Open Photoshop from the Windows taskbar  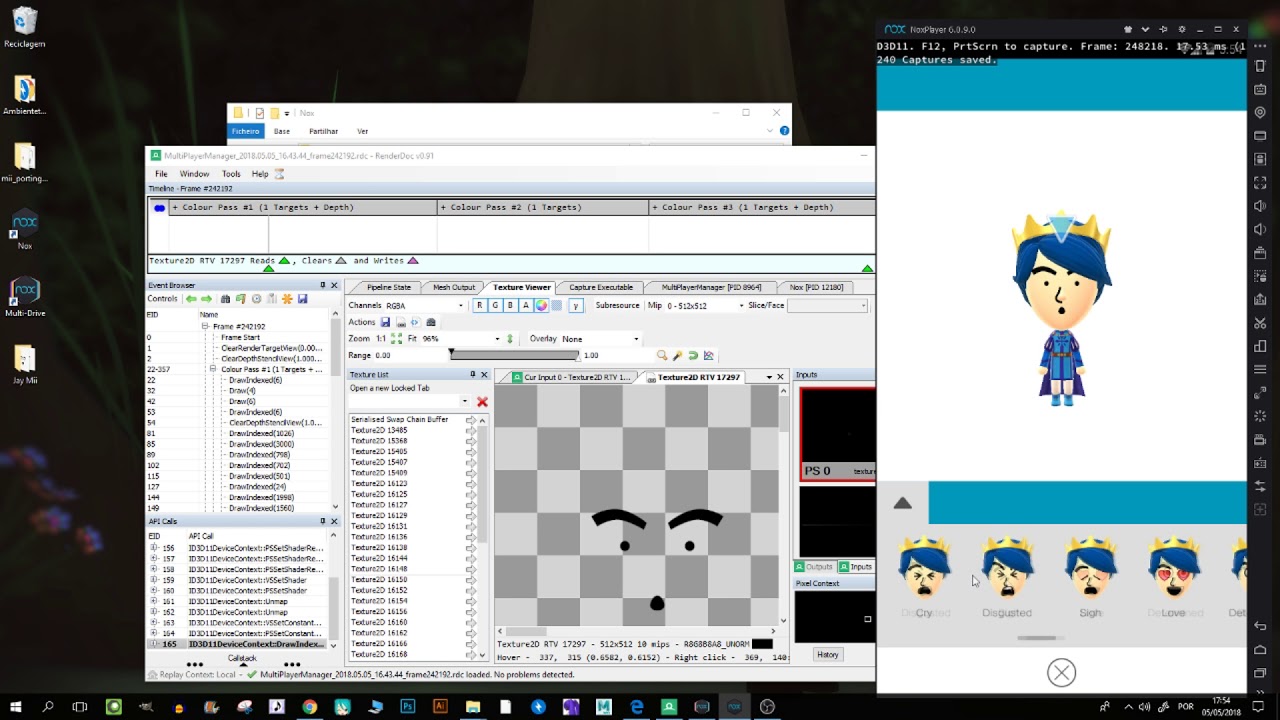[x=407, y=706]
